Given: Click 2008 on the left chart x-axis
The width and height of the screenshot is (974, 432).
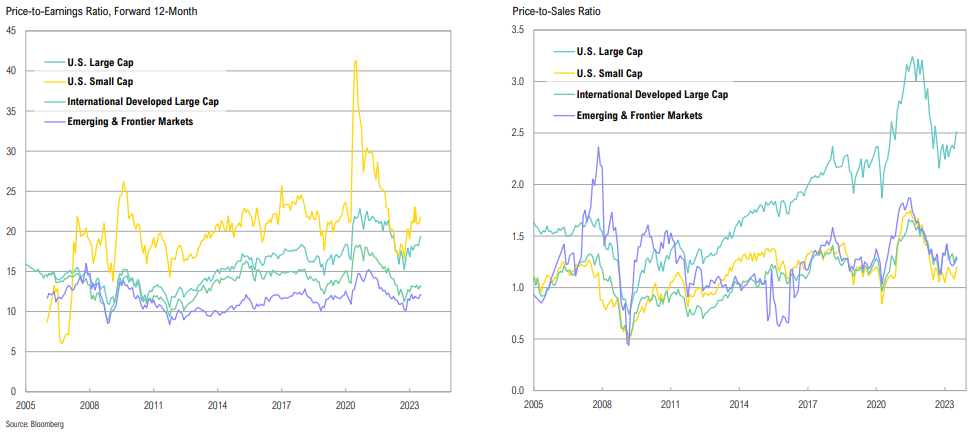Looking at the screenshot, I should pos(88,405).
